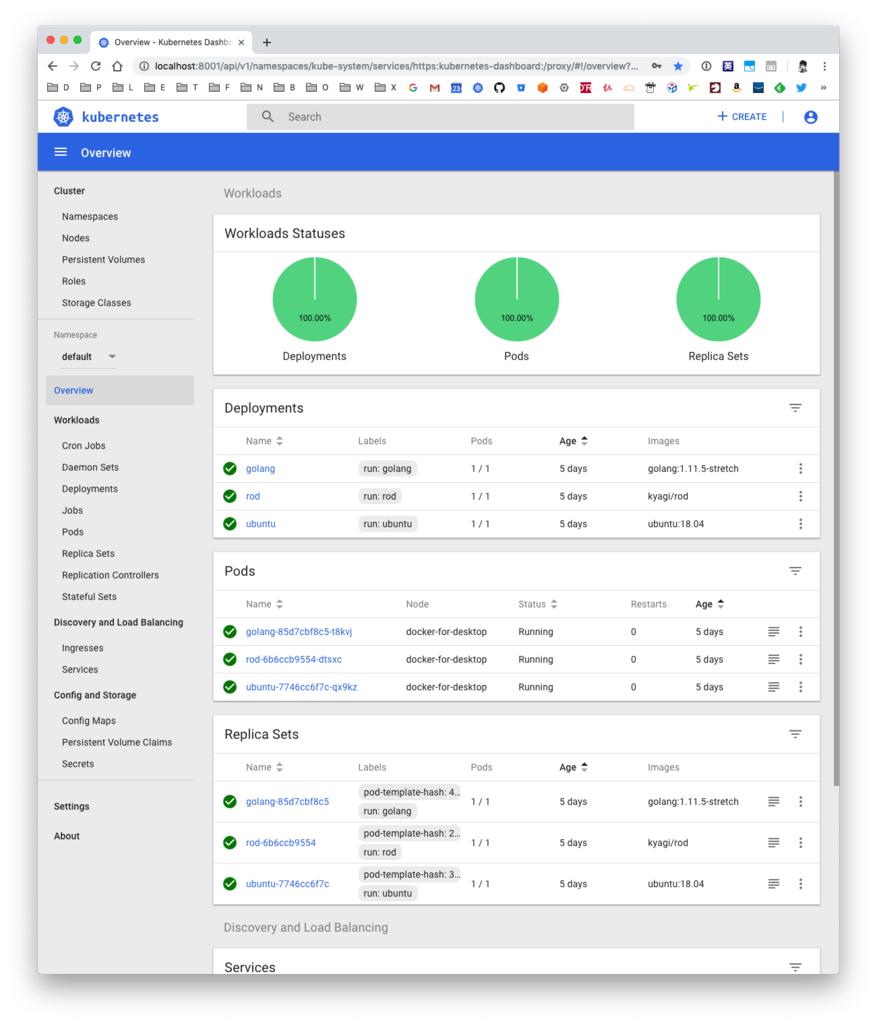Viewport: 877px width, 1024px height.
Task: Open Namespaces in sidebar
Action: 90,216
